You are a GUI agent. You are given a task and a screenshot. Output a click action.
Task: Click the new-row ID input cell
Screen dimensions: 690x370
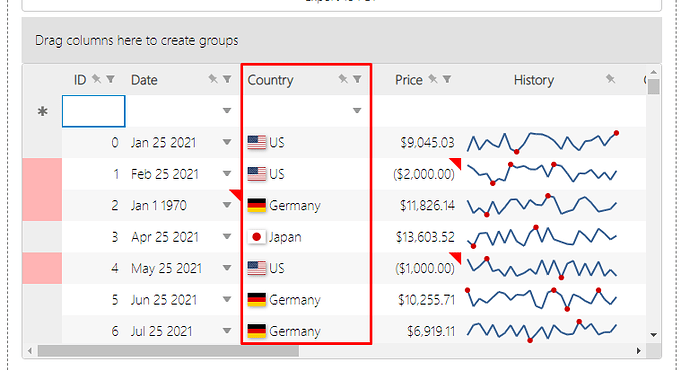94,111
